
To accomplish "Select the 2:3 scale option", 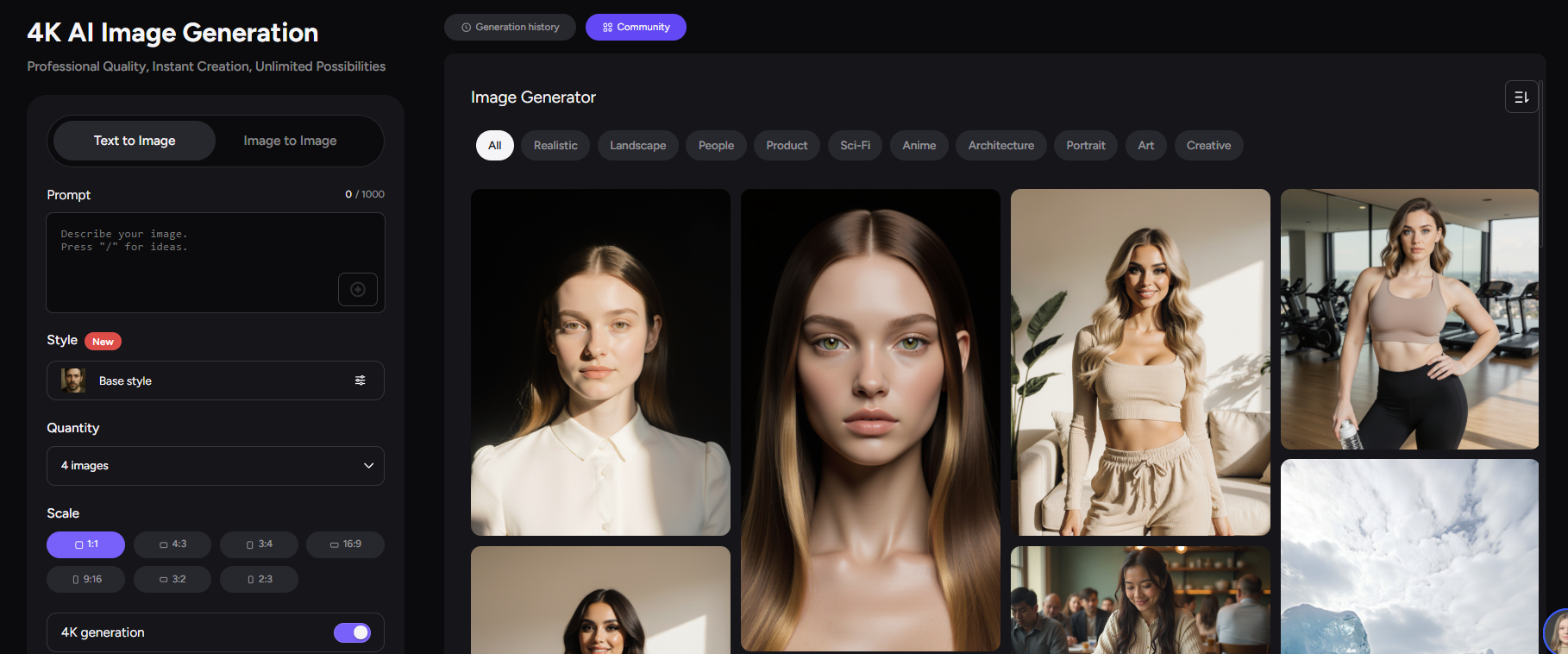I will pyautogui.click(x=259, y=579).
